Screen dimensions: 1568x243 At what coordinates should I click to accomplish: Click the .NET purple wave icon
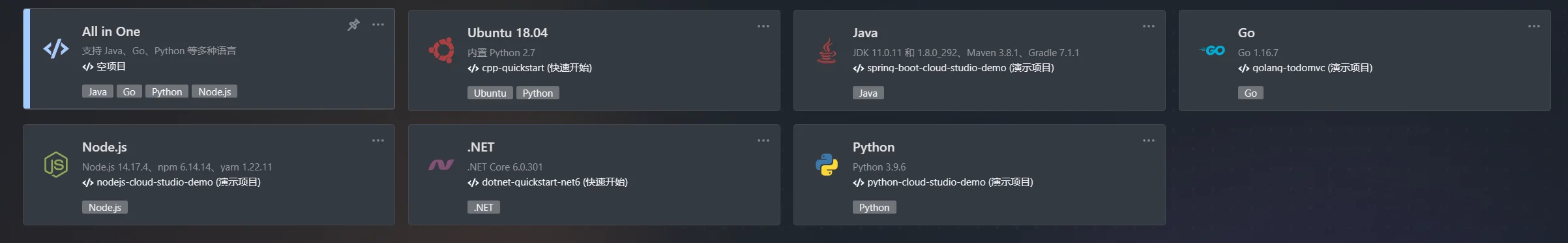tap(441, 165)
